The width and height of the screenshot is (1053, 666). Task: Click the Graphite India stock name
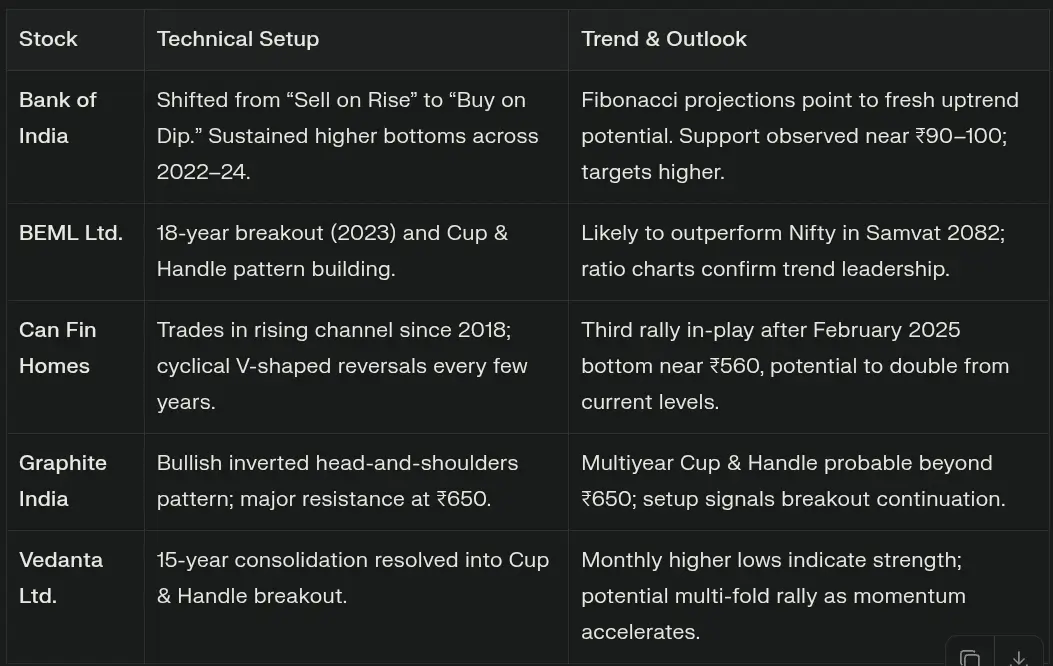(62, 481)
